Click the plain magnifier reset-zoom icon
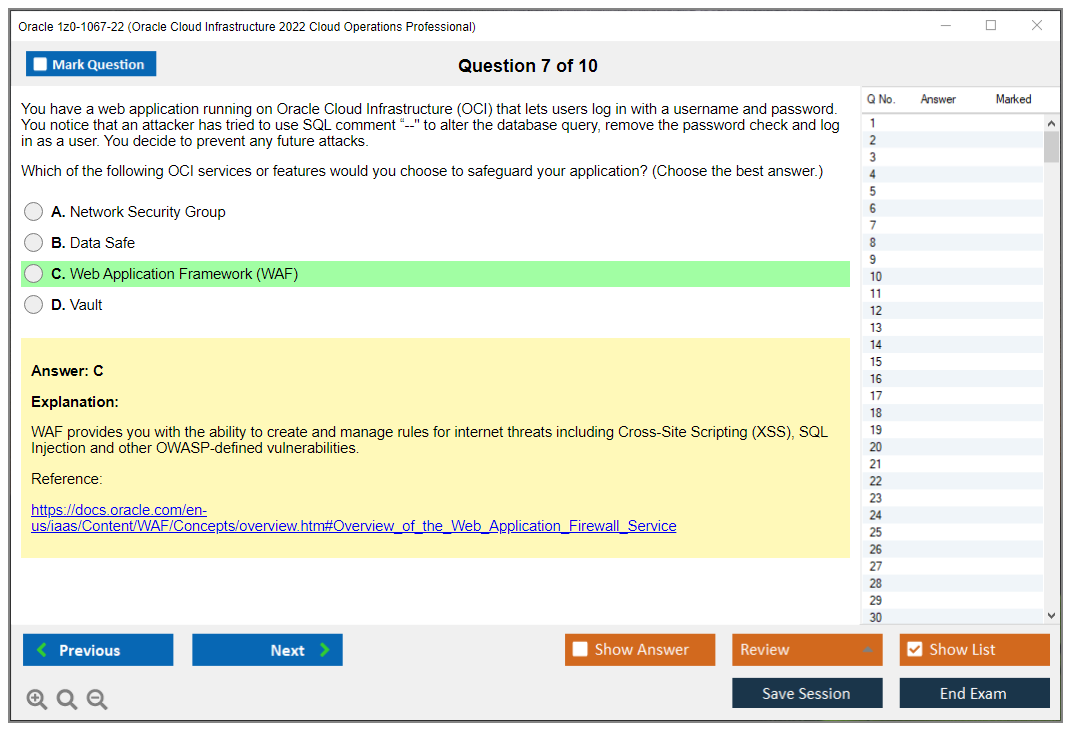 coord(67,699)
